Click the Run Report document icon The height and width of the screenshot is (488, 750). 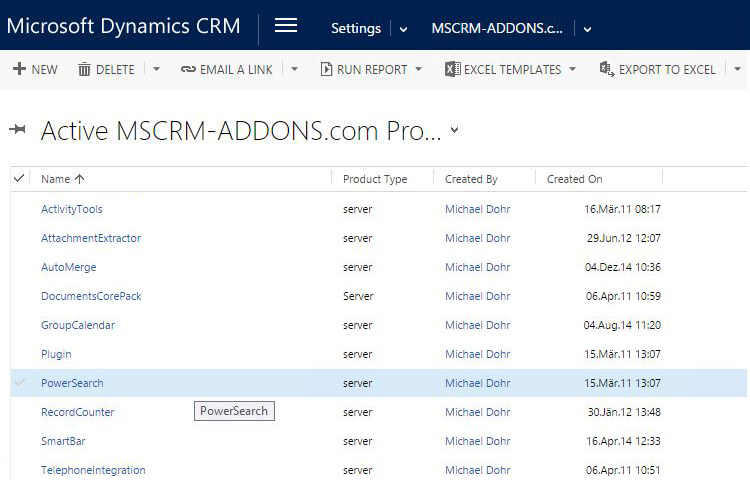(326, 69)
